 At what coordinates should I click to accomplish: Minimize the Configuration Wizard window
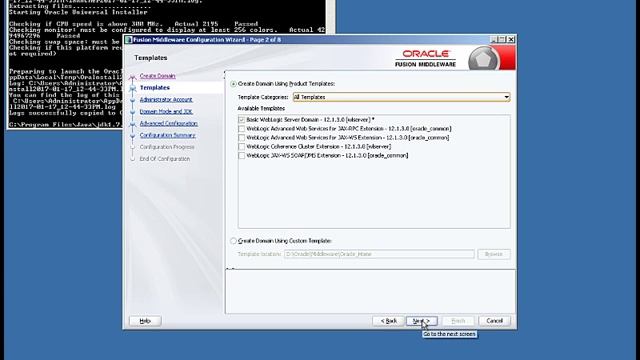(493, 40)
